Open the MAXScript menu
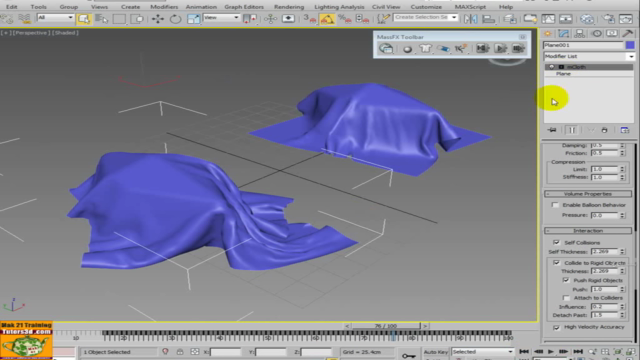The image size is (640, 360). coord(470,7)
